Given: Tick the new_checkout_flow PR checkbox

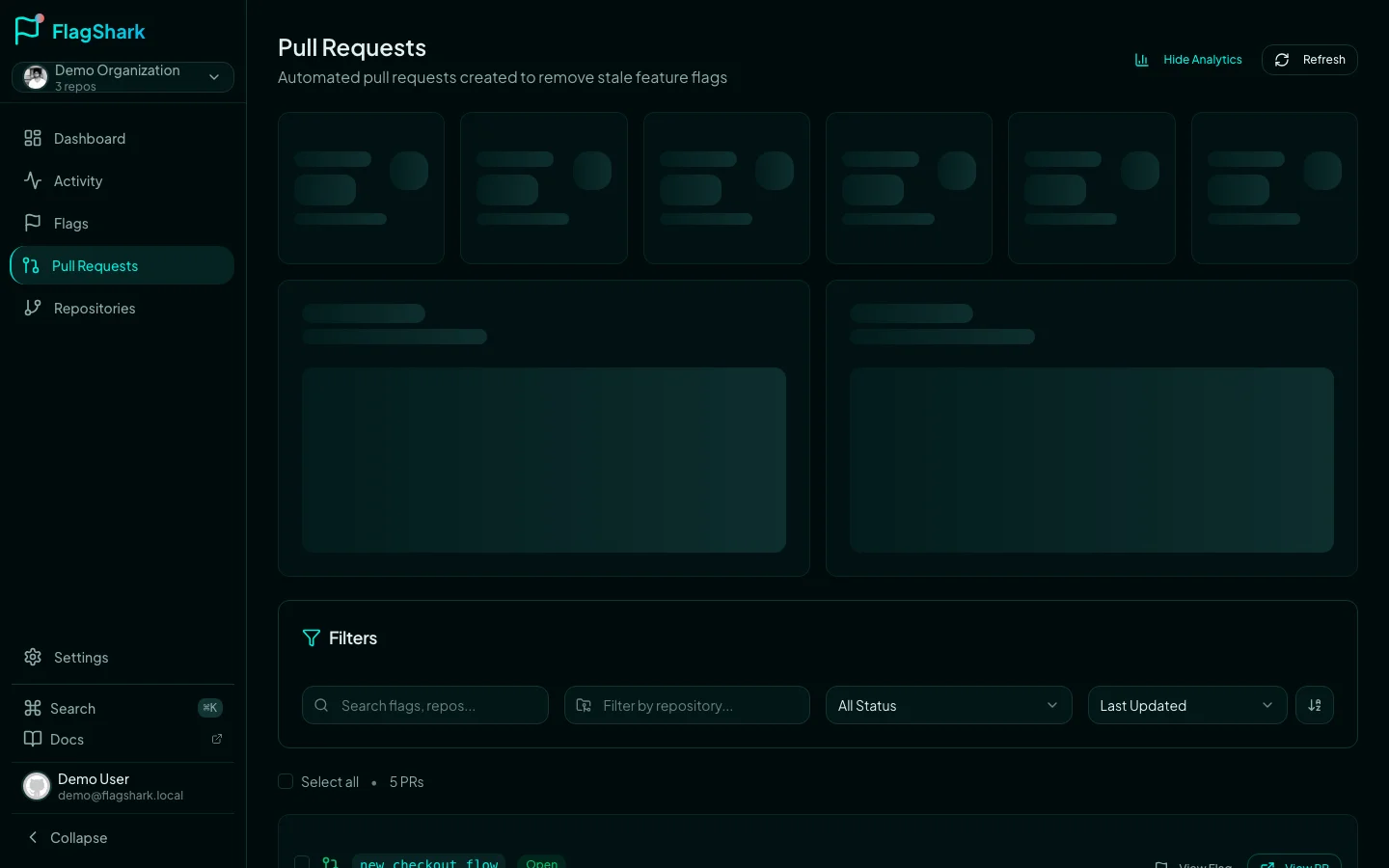Looking at the screenshot, I should (302, 861).
